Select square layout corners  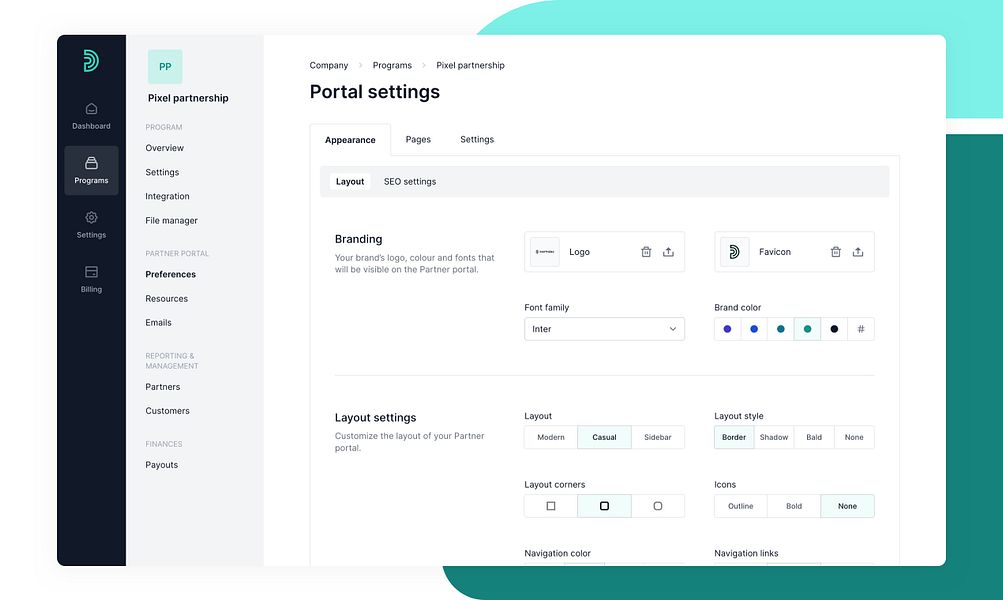pos(551,506)
